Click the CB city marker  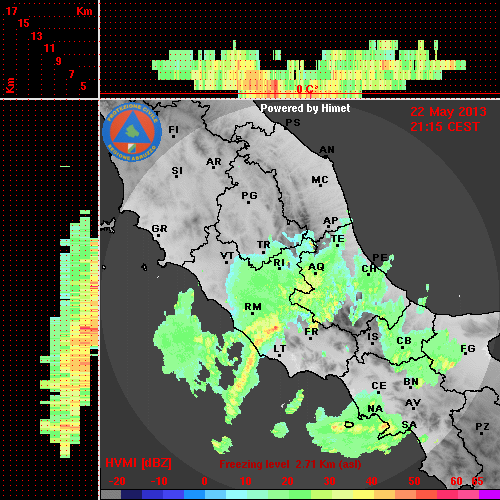[x=404, y=342]
